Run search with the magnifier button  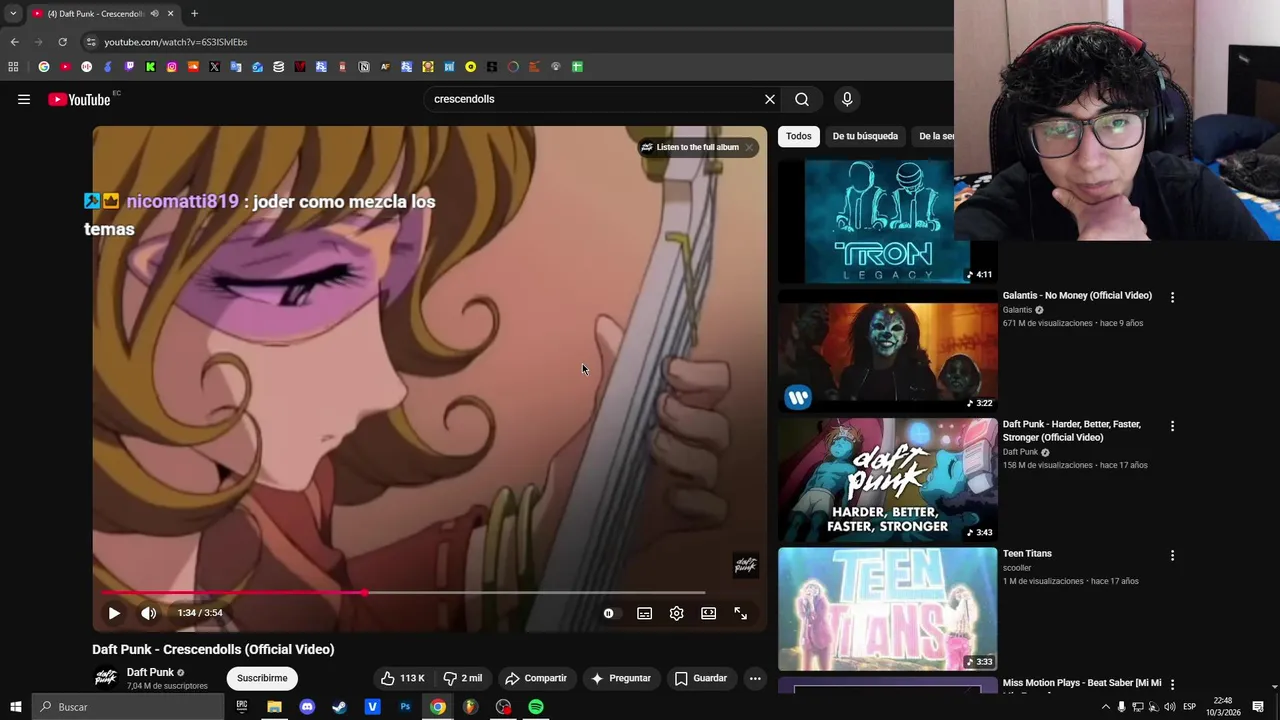click(802, 99)
